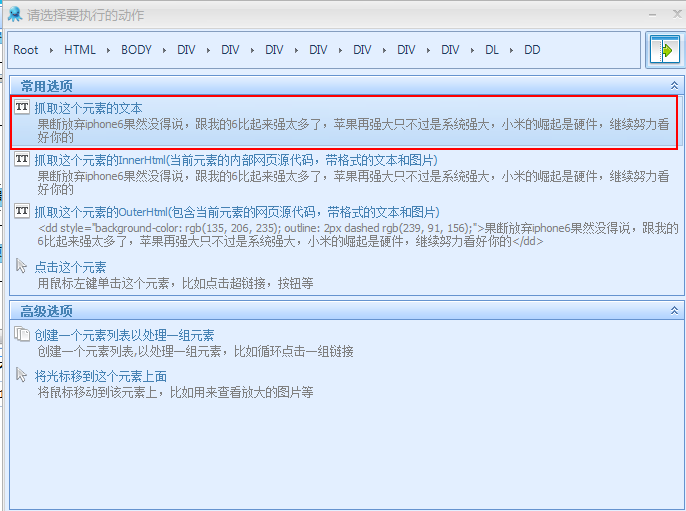Select last DIV before DL in breadcrumb
The width and height of the screenshot is (686, 511).
tap(450, 50)
